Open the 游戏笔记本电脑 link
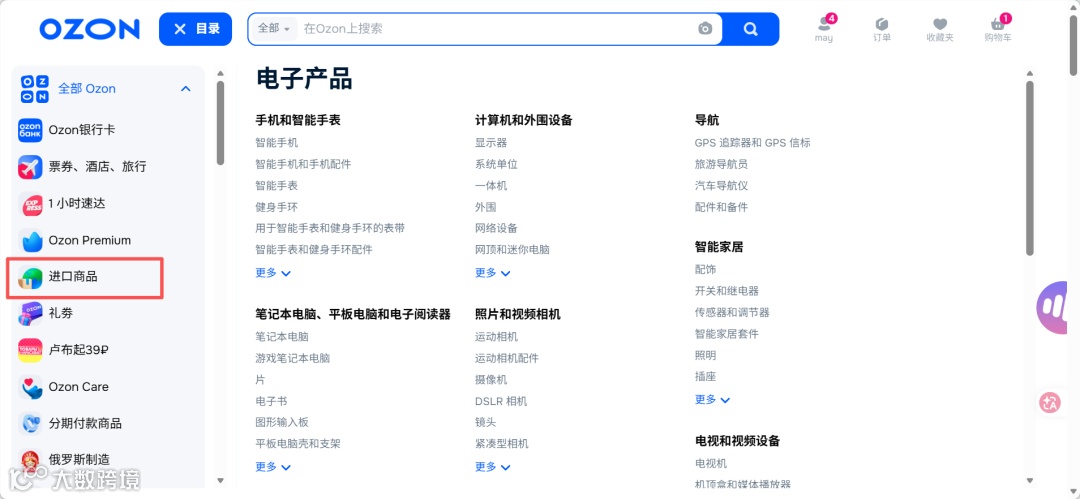Screen dimensions: 1080x499 [292, 358]
